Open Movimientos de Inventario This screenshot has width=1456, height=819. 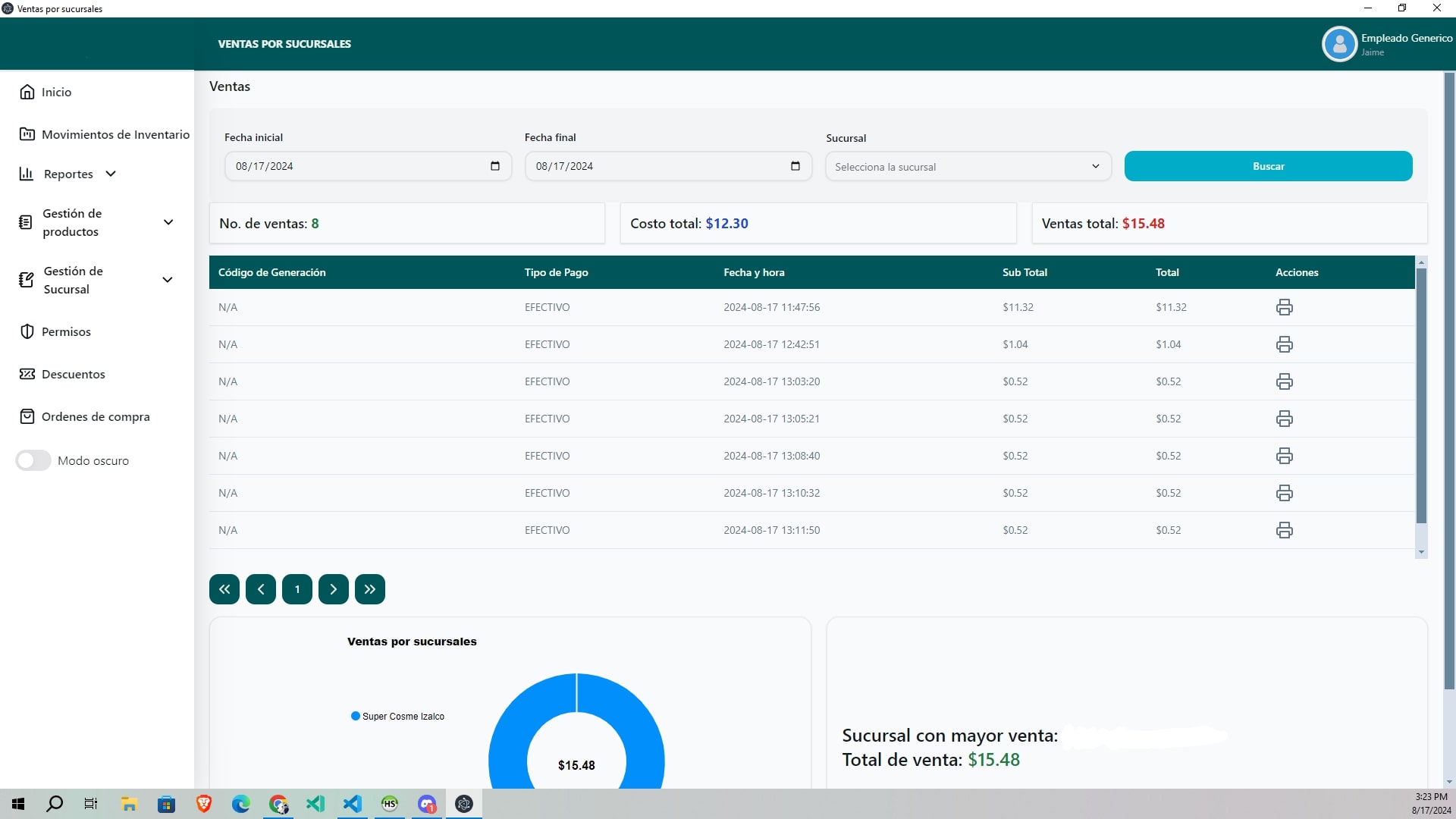(105, 134)
